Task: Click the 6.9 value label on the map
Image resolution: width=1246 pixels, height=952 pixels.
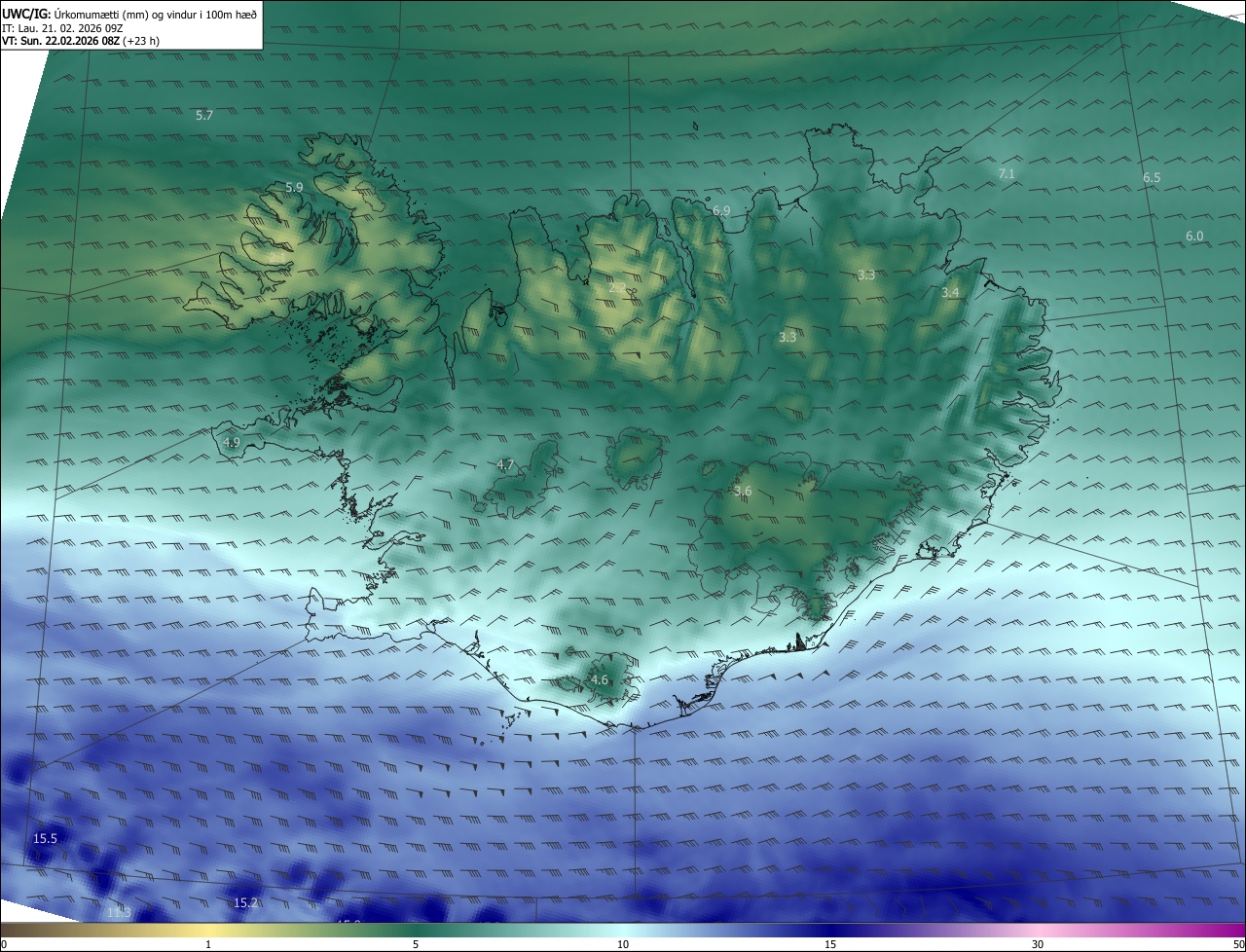Action: click(721, 210)
